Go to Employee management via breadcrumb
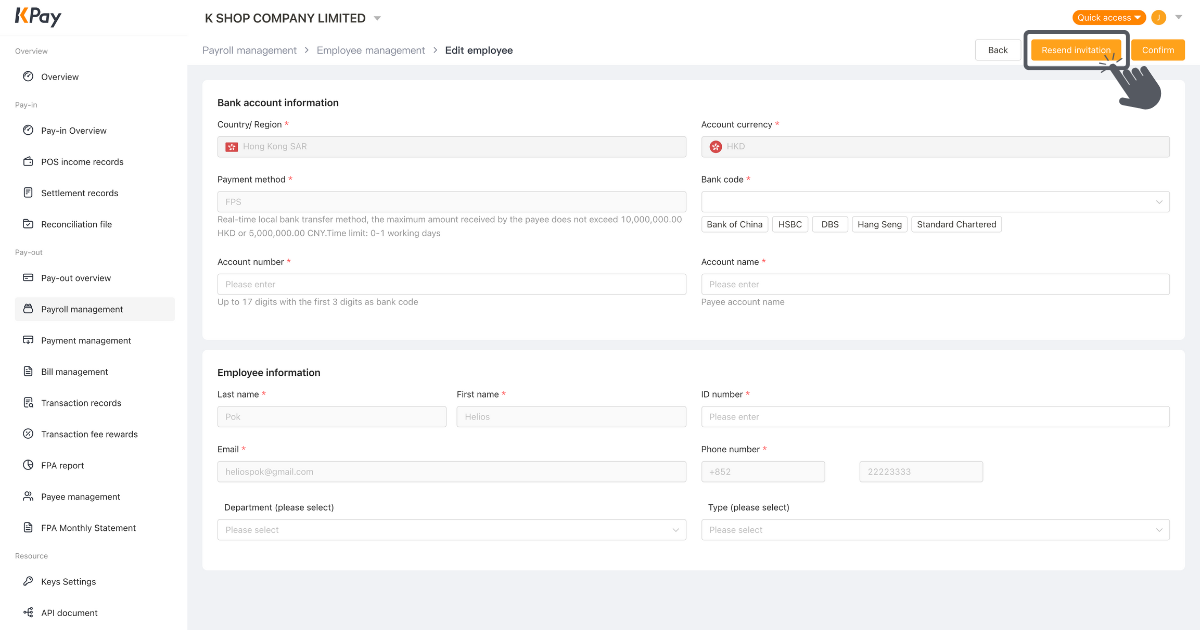The height and width of the screenshot is (630, 1200). click(x=370, y=49)
